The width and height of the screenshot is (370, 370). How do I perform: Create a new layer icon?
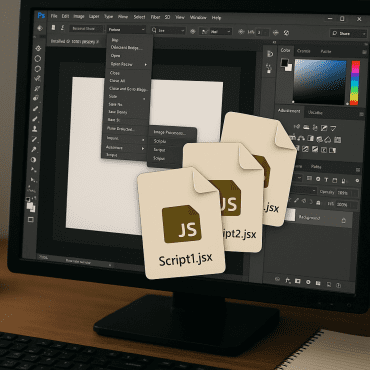coord(329,285)
